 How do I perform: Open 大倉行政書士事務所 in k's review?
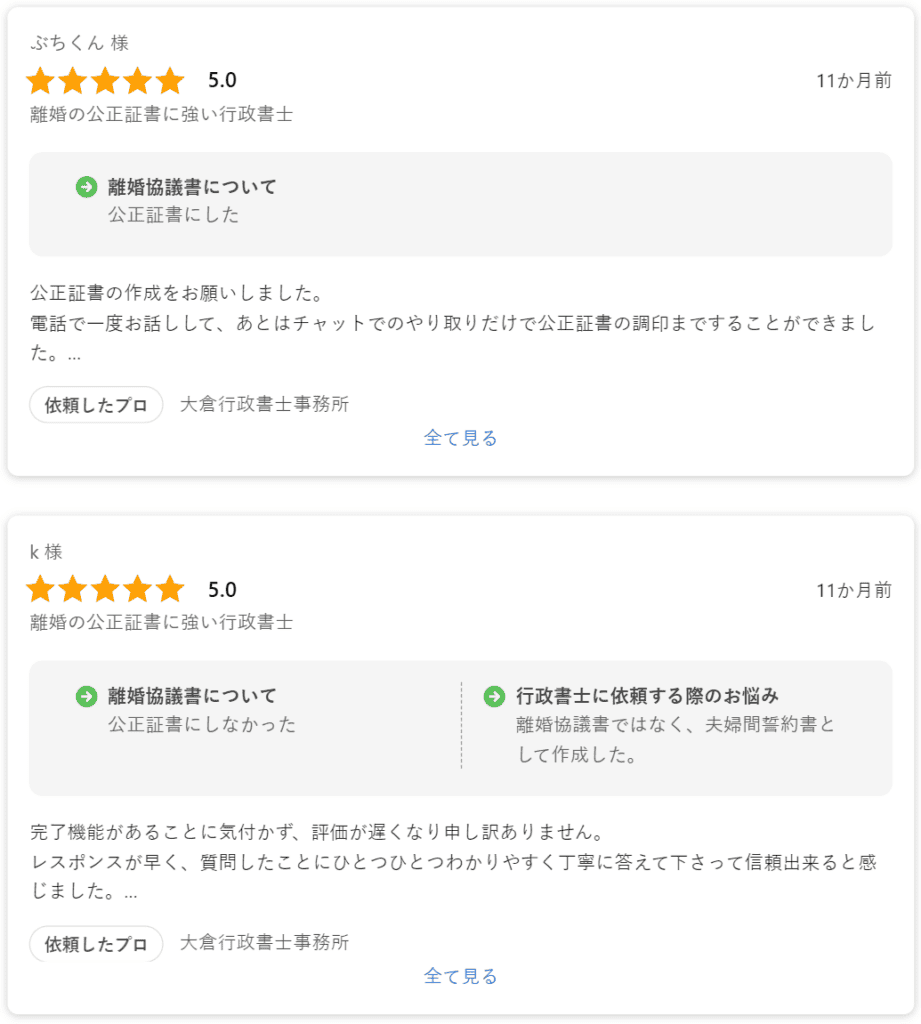[264, 943]
